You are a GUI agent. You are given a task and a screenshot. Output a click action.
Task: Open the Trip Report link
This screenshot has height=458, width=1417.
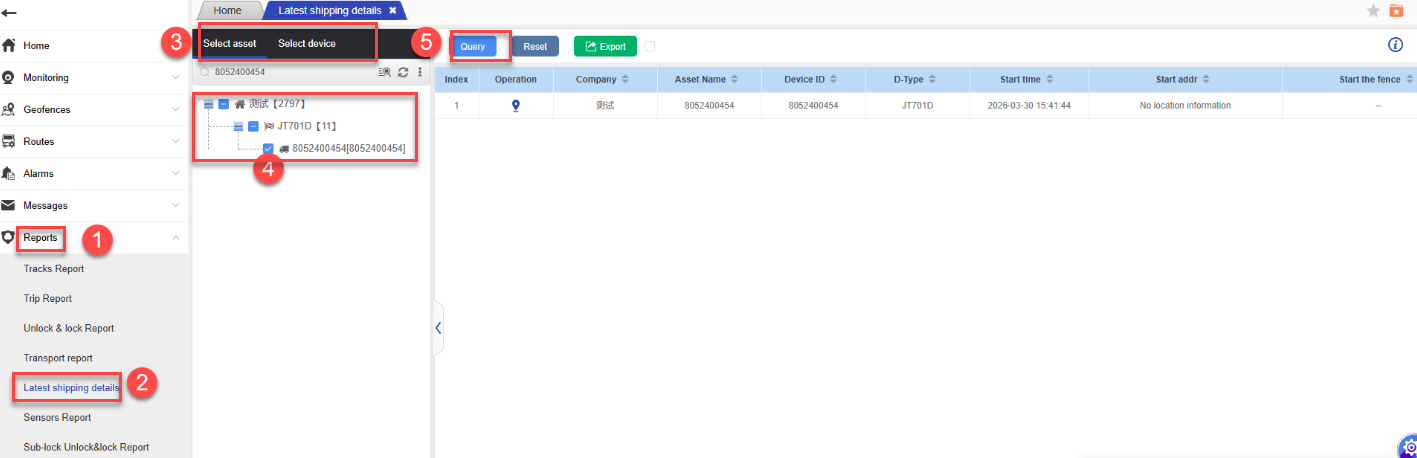click(48, 299)
